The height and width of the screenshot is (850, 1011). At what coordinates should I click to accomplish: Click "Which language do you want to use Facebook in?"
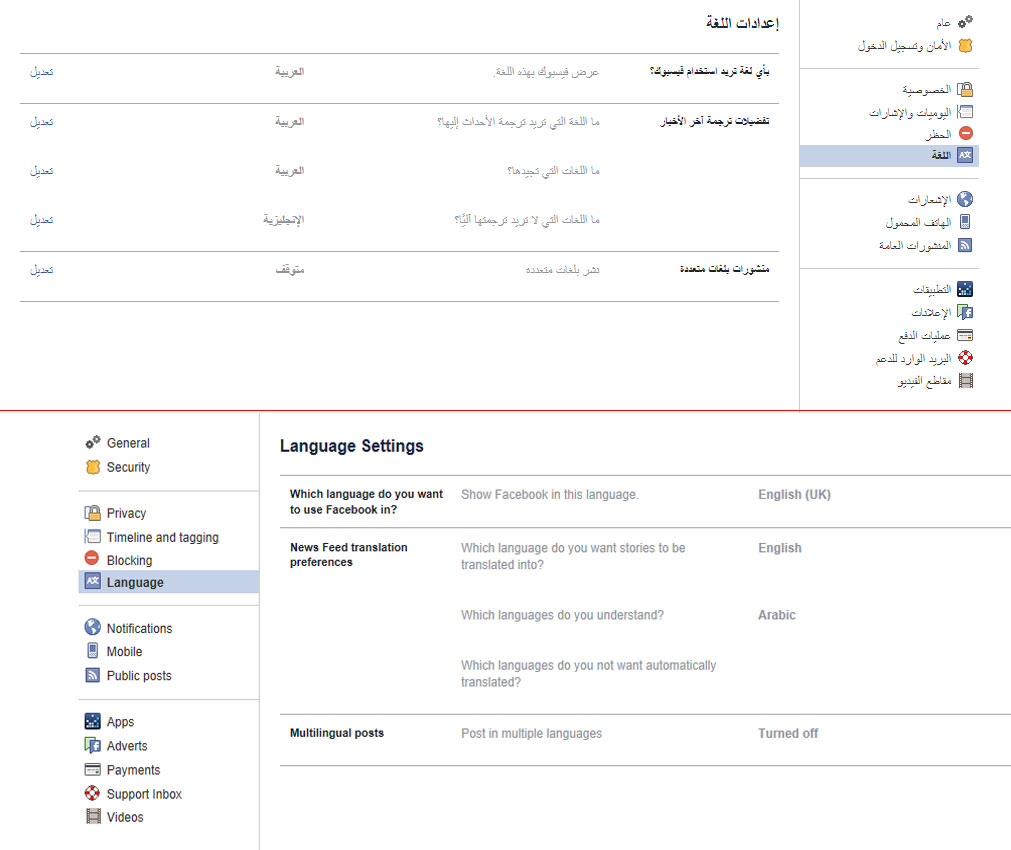point(366,502)
